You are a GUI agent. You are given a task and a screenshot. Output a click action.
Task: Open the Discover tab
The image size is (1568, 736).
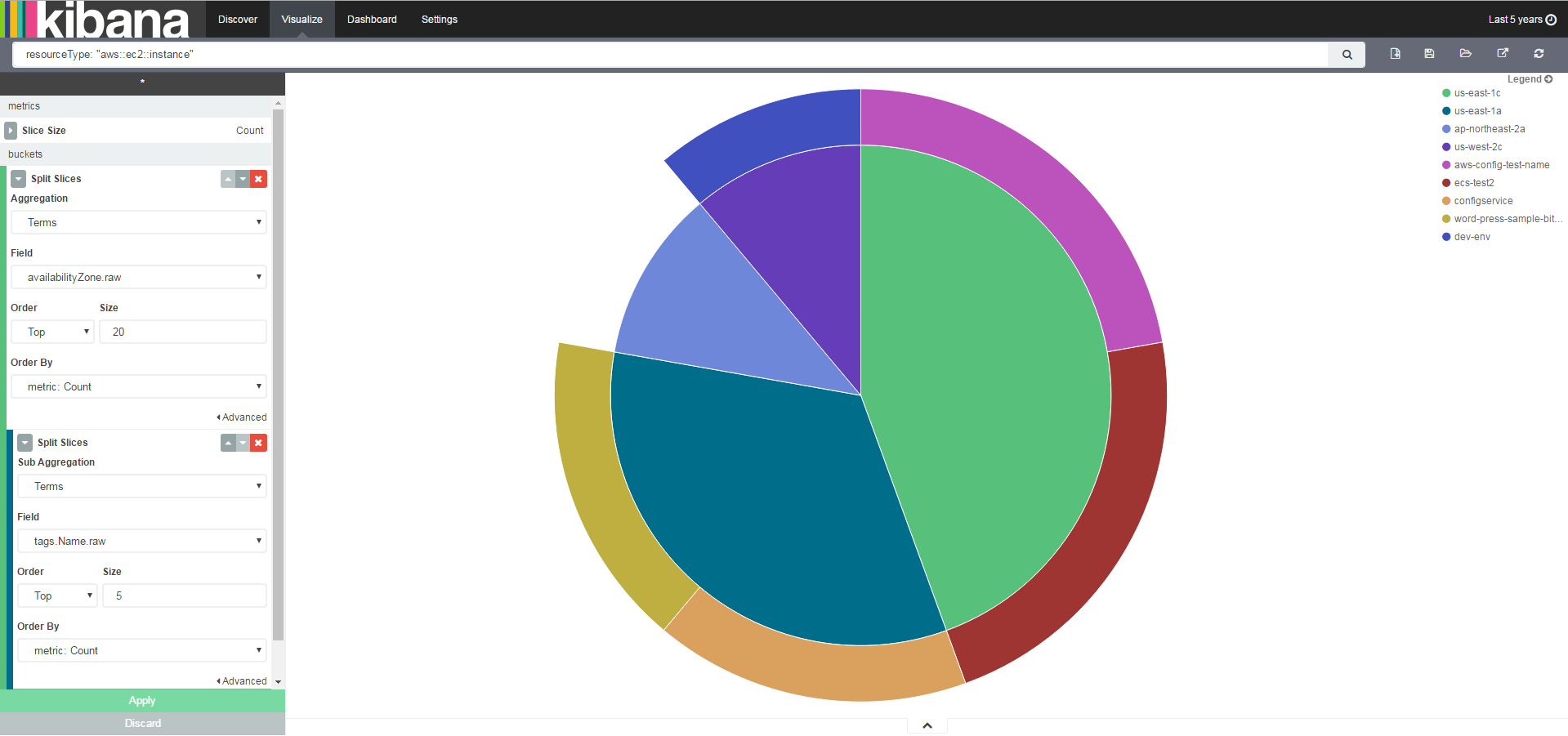[237, 19]
